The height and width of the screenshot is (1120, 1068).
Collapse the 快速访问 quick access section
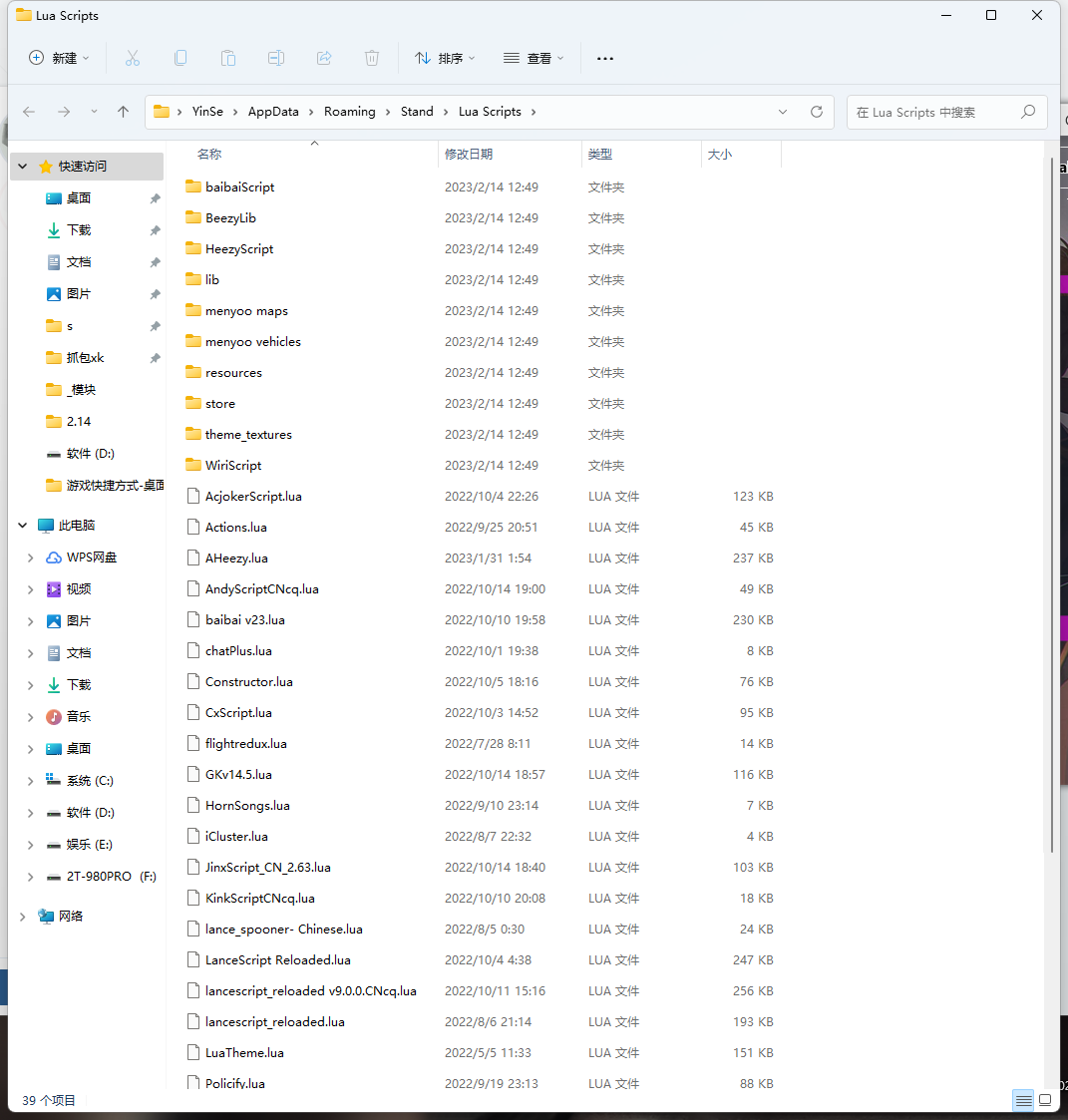[x=24, y=167]
